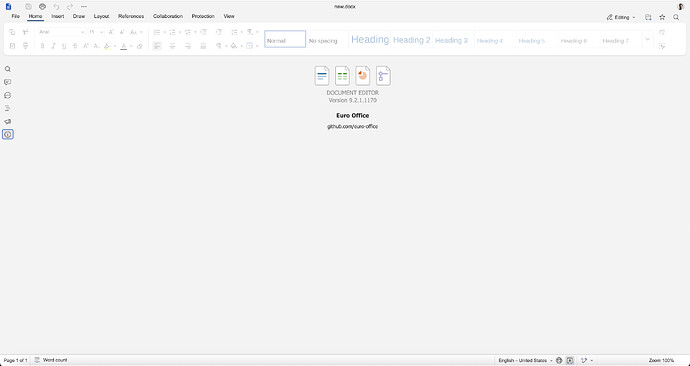Undo the last action

click(56, 7)
